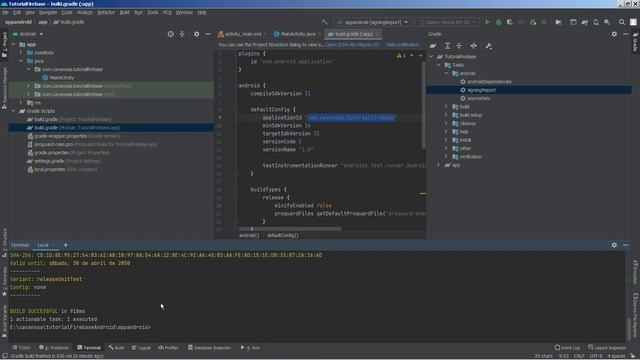Open the Tools menu
This screenshot has width=640, height=360.
(153, 13)
